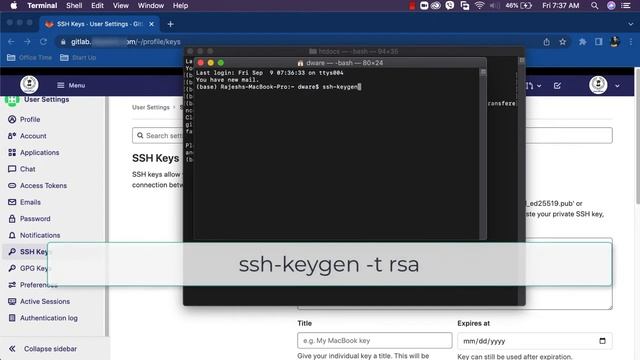Image resolution: width=640 pixels, height=360 pixels.
Task: Open the GitLab Menu hamburger
Action: (71, 85)
